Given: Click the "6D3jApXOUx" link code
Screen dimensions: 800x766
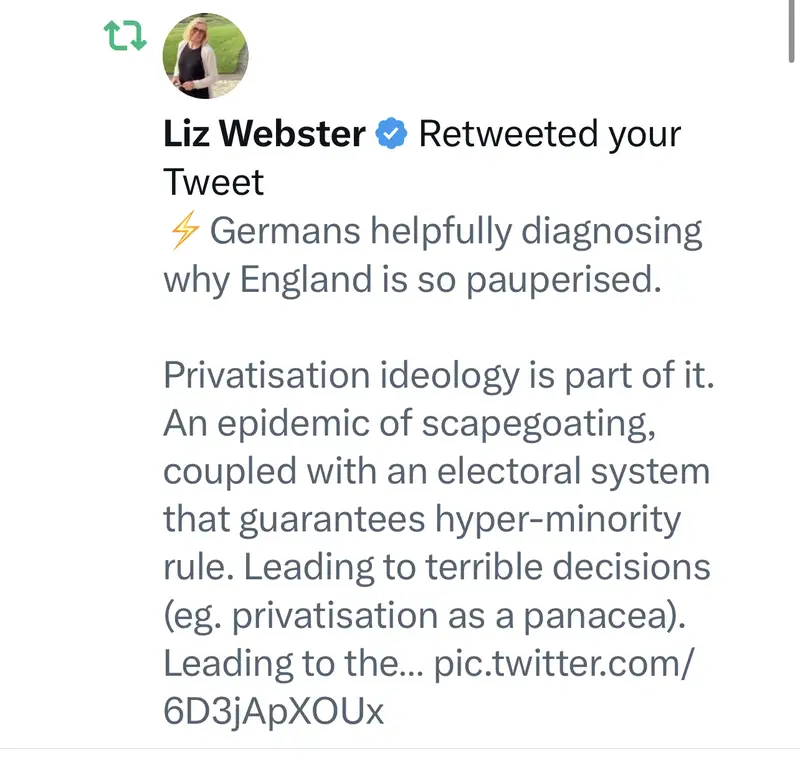Looking at the screenshot, I should click(273, 711).
